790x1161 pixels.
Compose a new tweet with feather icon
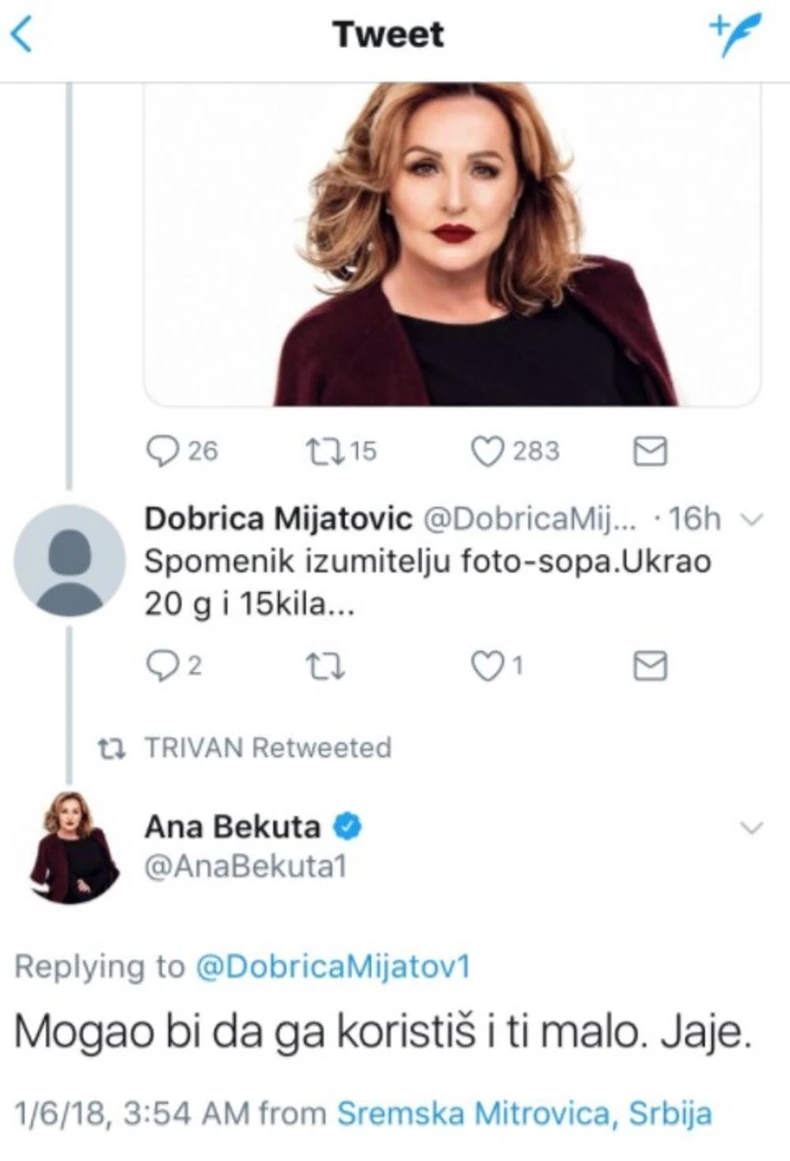[736, 34]
